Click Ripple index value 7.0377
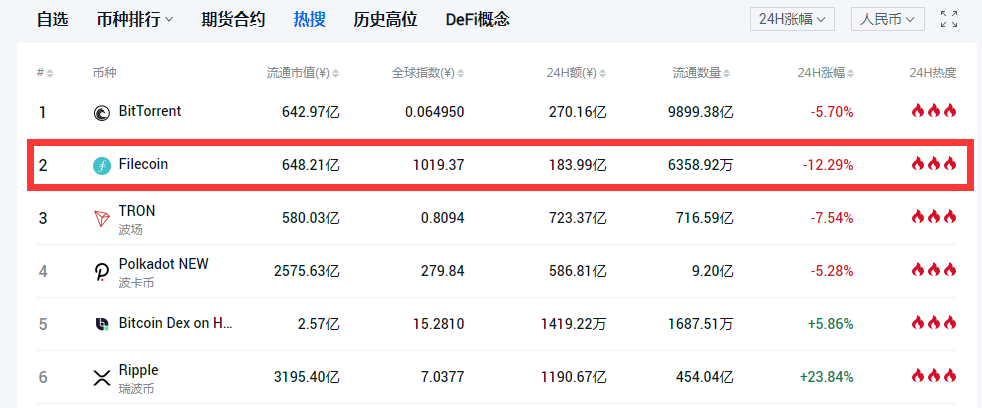The width and height of the screenshot is (982, 408). [443, 377]
